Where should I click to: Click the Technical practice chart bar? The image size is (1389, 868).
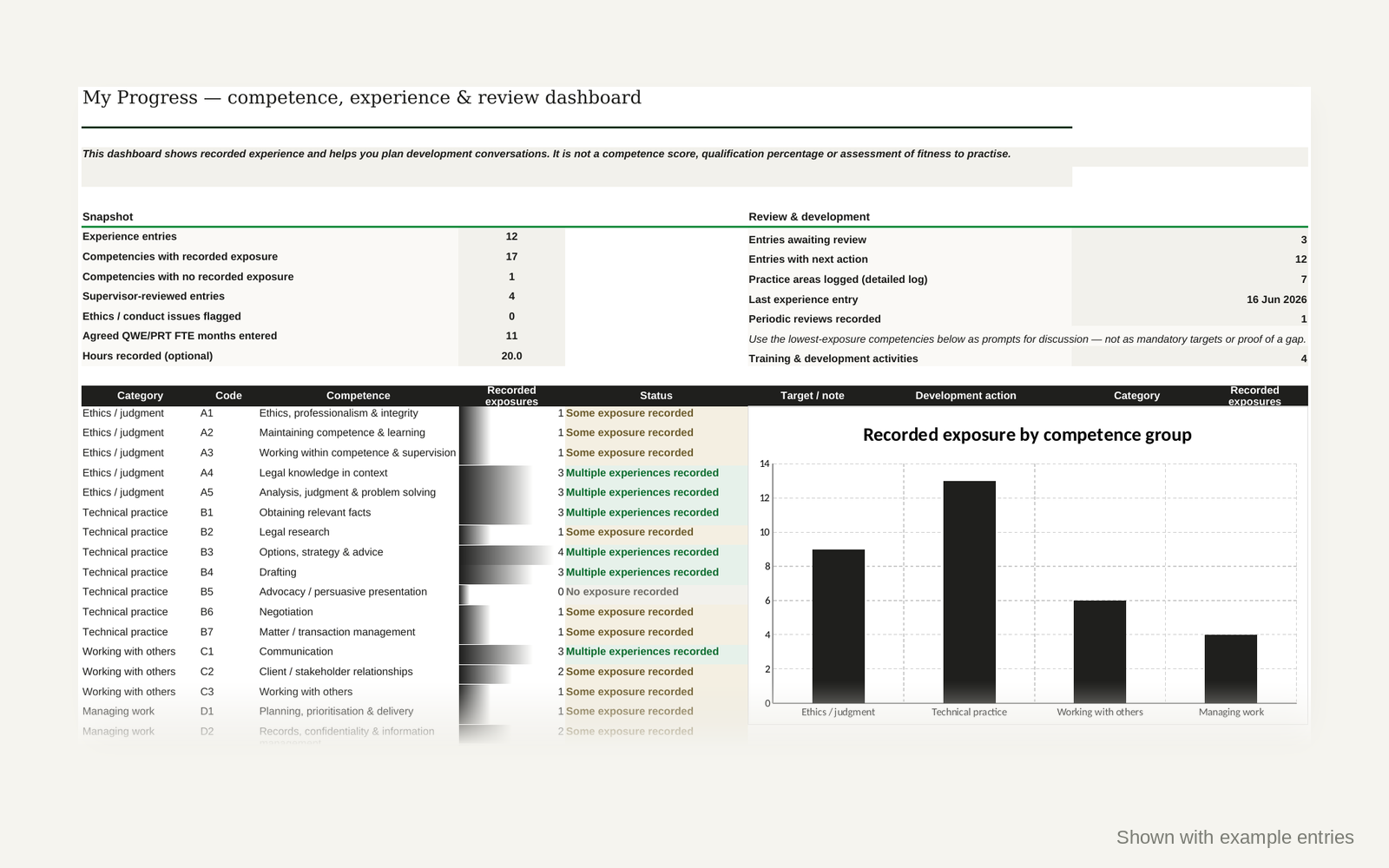click(x=969, y=592)
